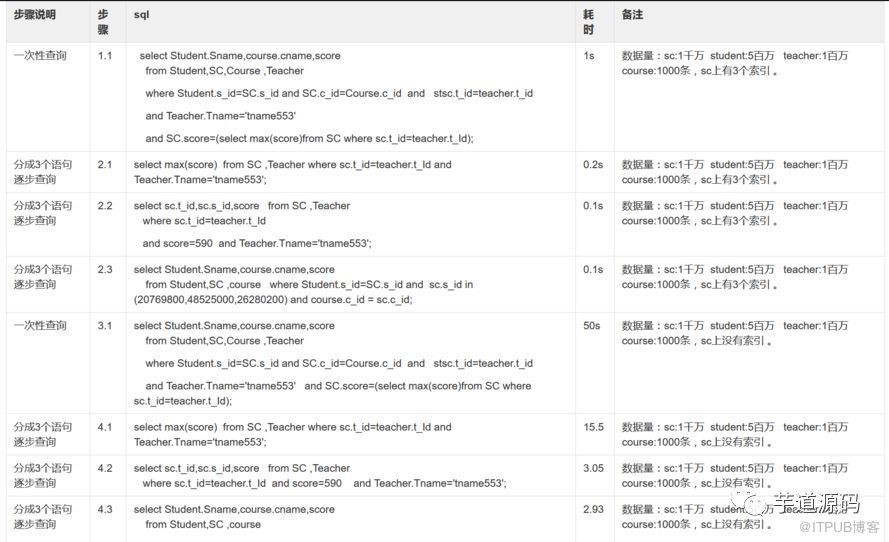The width and height of the screenshot is (889, 542).
Task: Click the sql line containing (20769800,48525000,26280200)
Action: (x=273, y=299)
